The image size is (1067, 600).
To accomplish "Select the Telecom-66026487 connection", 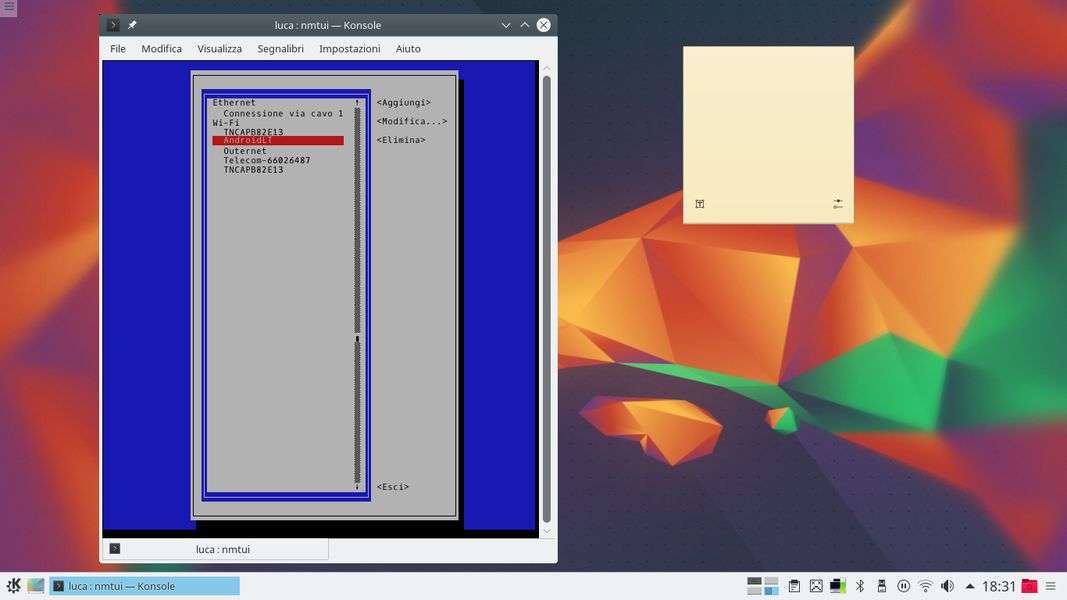I will 266,160.
